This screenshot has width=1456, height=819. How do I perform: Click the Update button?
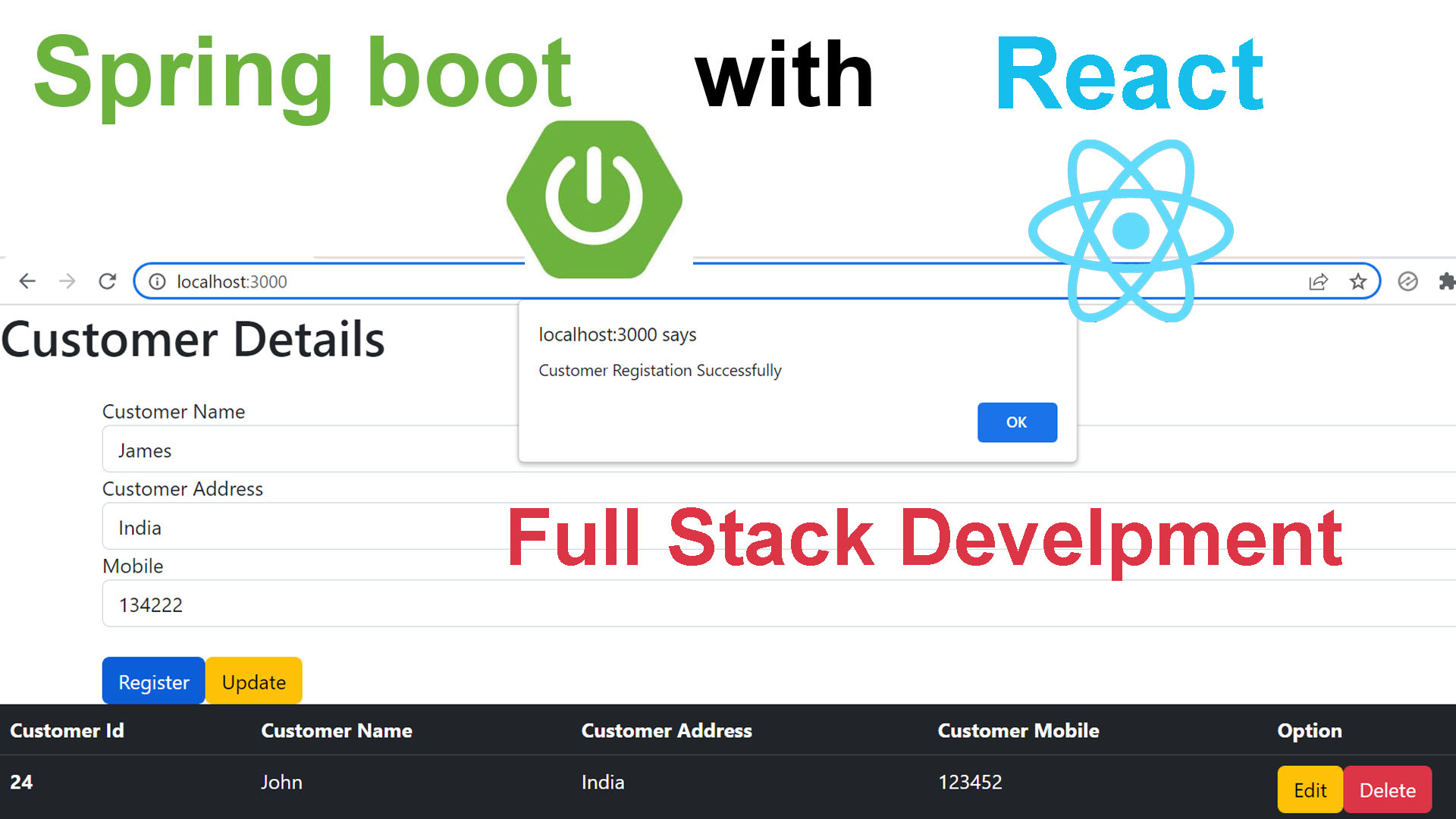pos(254,683)
